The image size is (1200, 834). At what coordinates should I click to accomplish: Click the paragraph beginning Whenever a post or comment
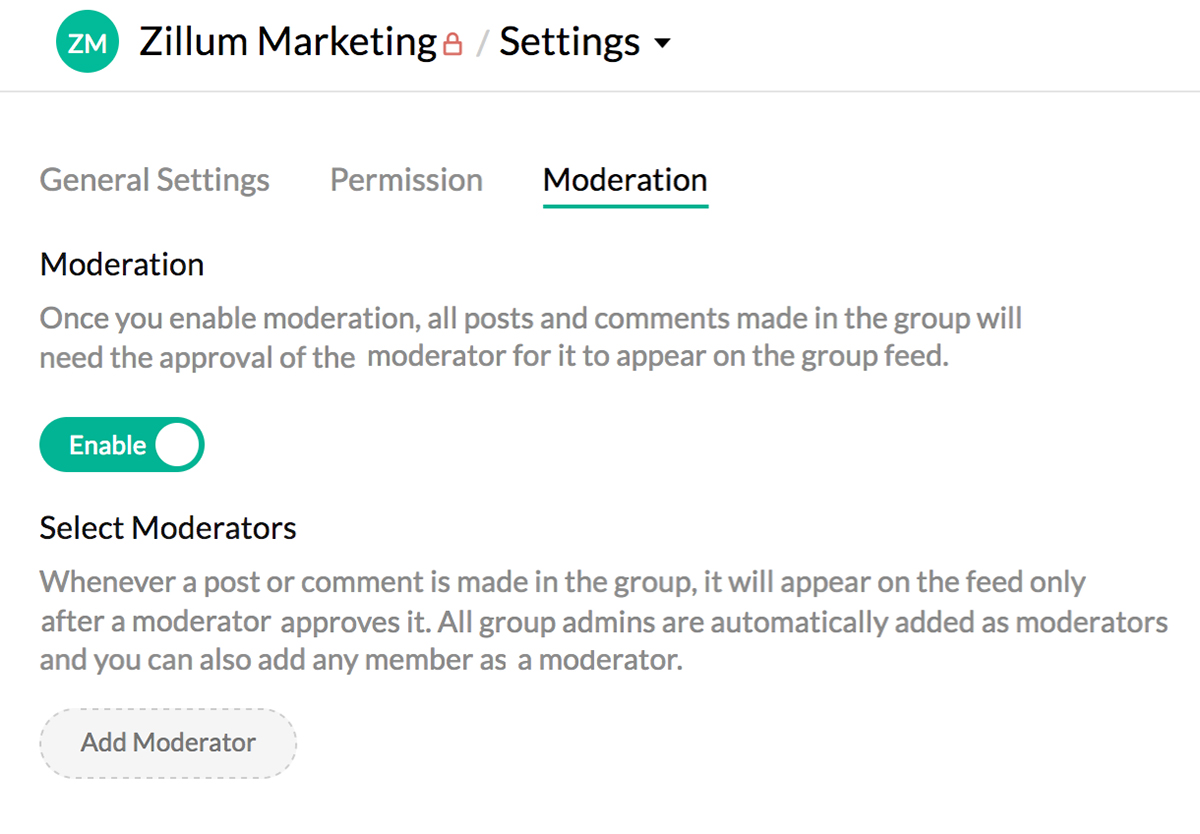pyautogui.click(x=562, y=582)
